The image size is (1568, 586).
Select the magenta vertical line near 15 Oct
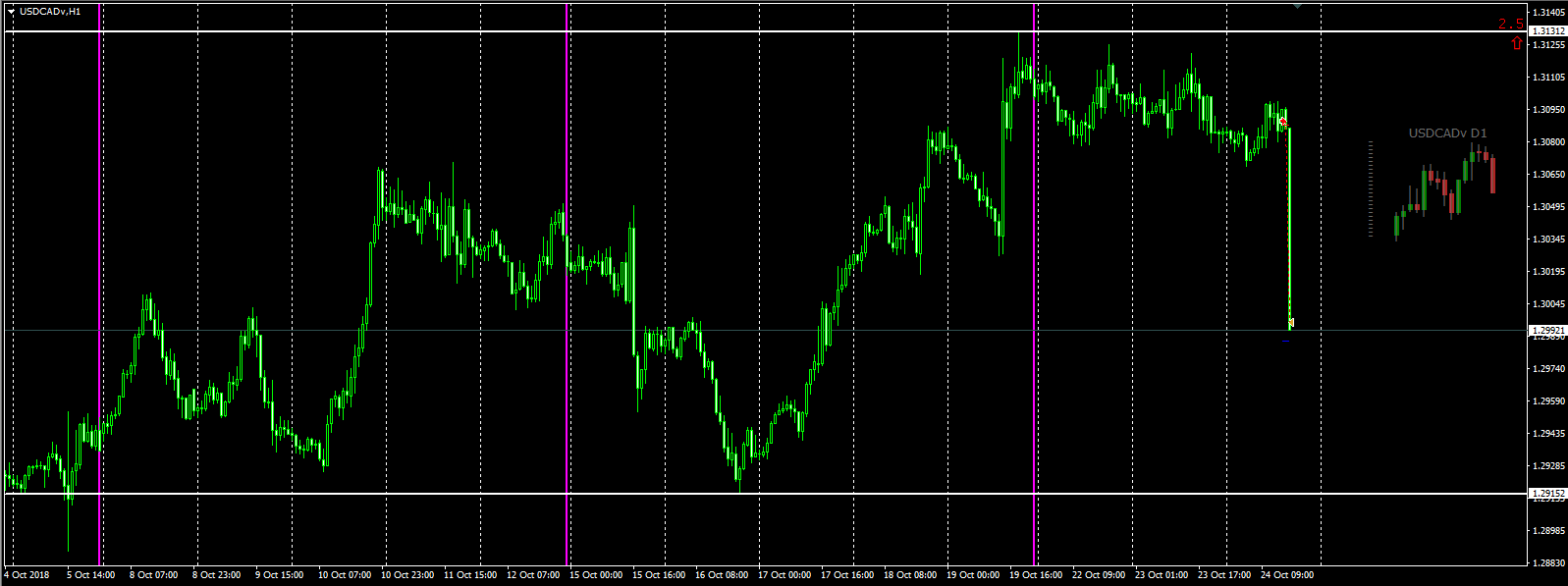tap(567, 283)
